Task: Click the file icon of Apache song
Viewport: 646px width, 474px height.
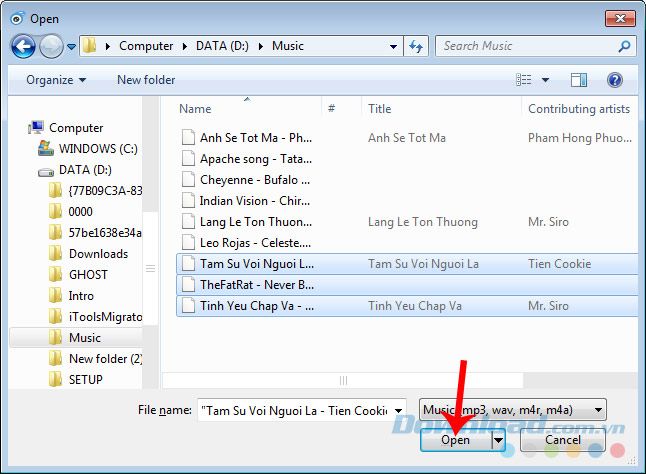Action: (188, 159)
